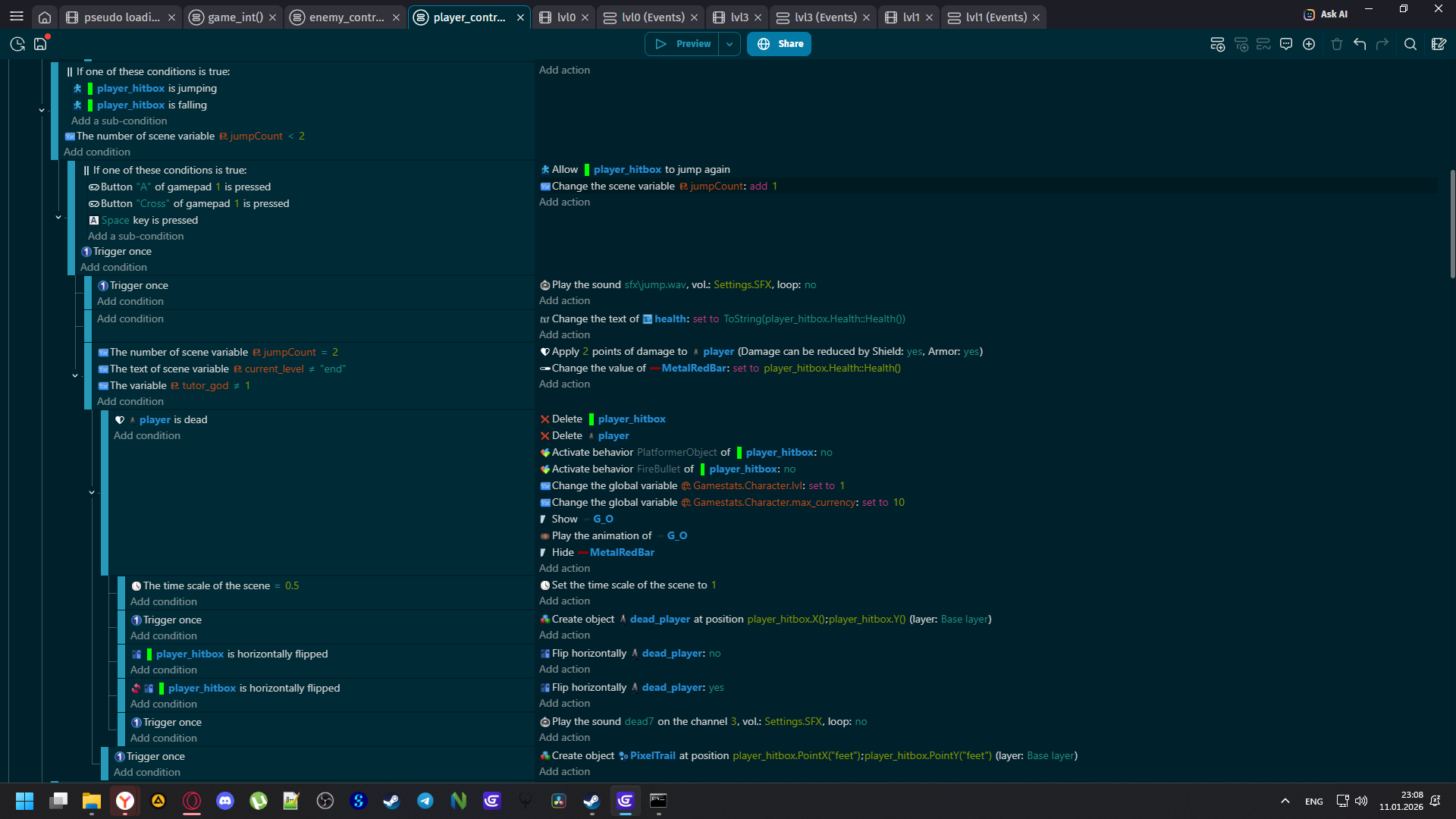The image size is (1456, 819).
Task: Toggle Shield 'yes' in Apply damage action
Action: pos(914,351)
